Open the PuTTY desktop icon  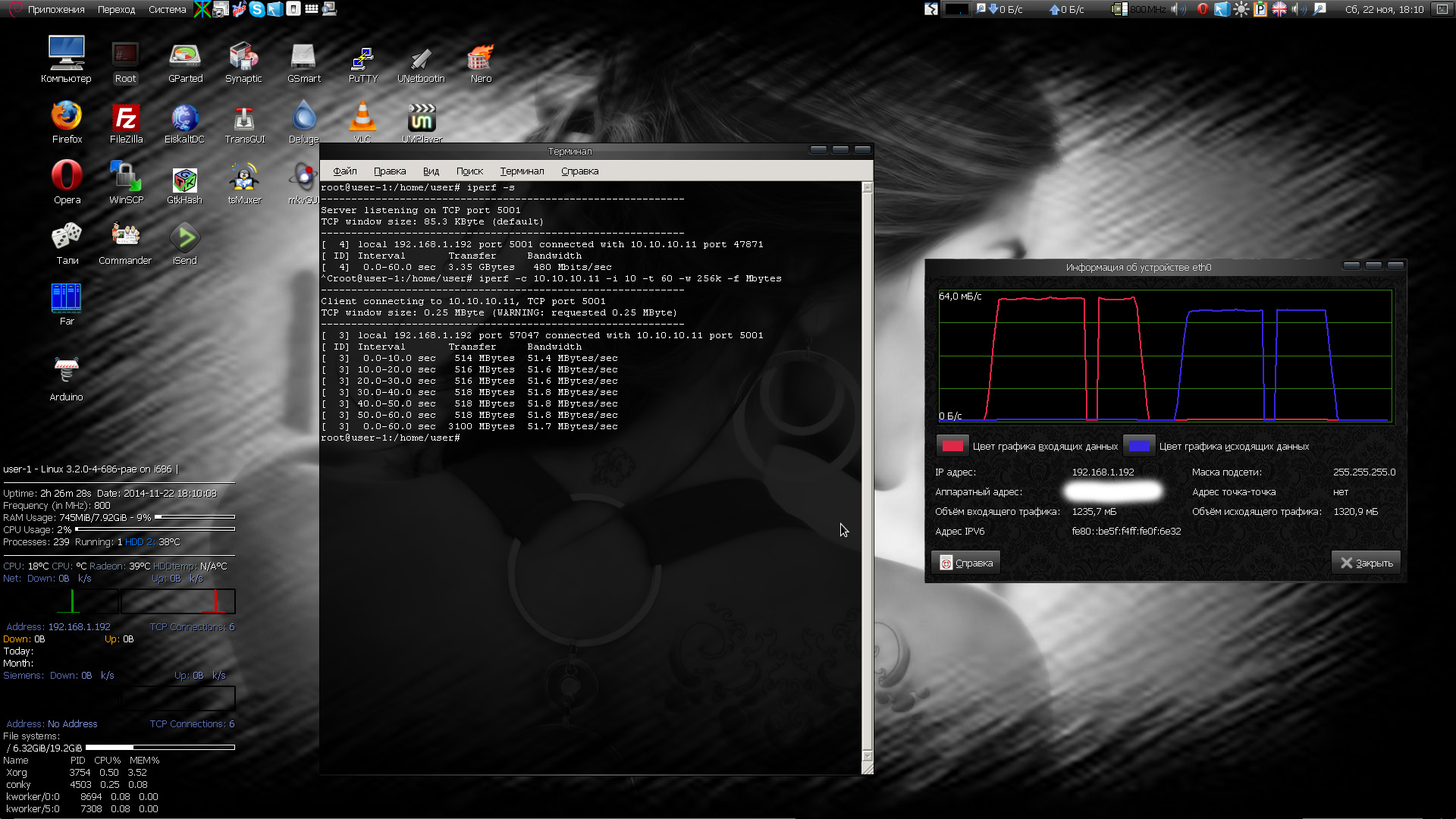tap(362, 59)
